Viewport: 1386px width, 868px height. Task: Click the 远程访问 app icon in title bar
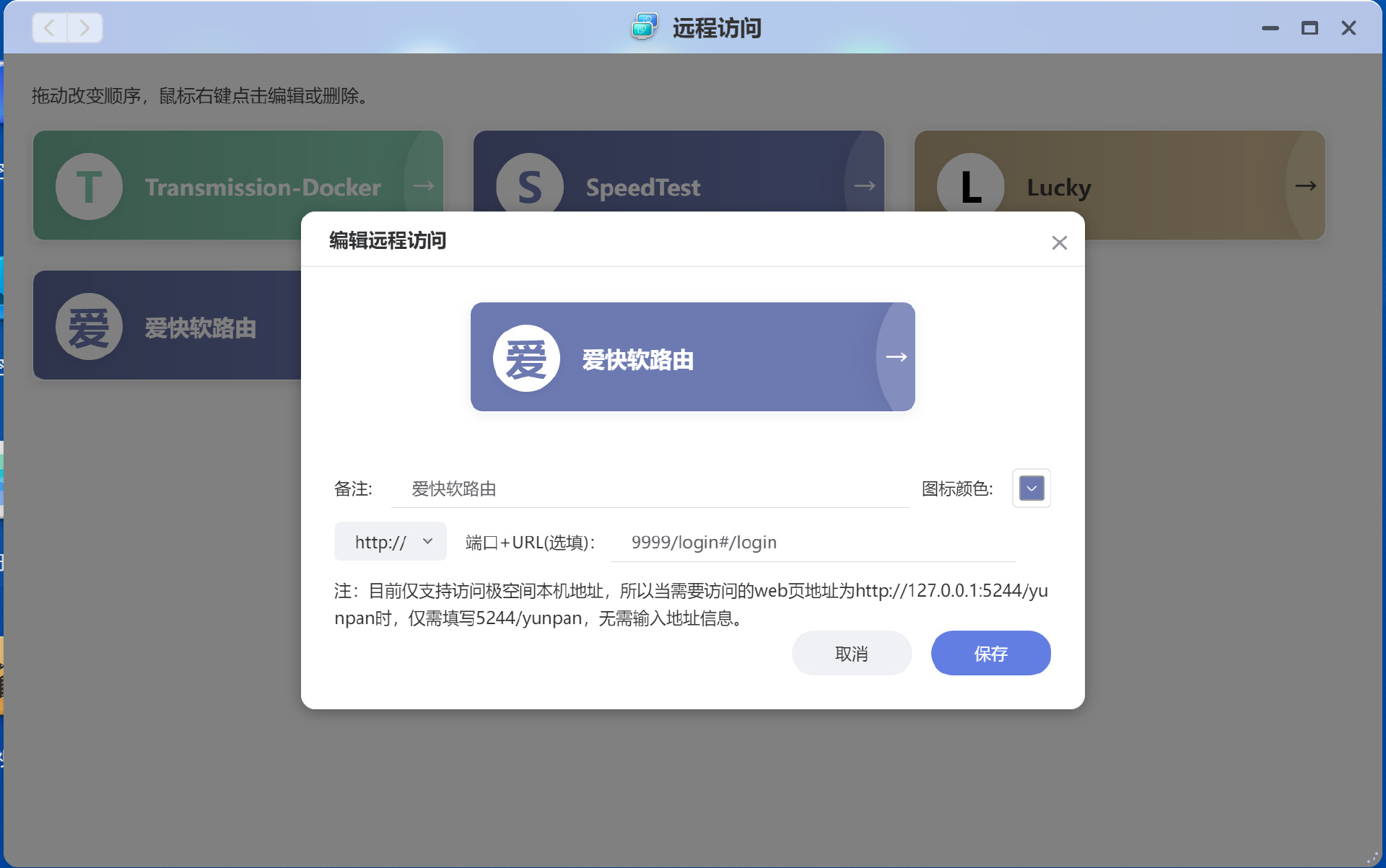pyautogui.click(x=643, y=27)
